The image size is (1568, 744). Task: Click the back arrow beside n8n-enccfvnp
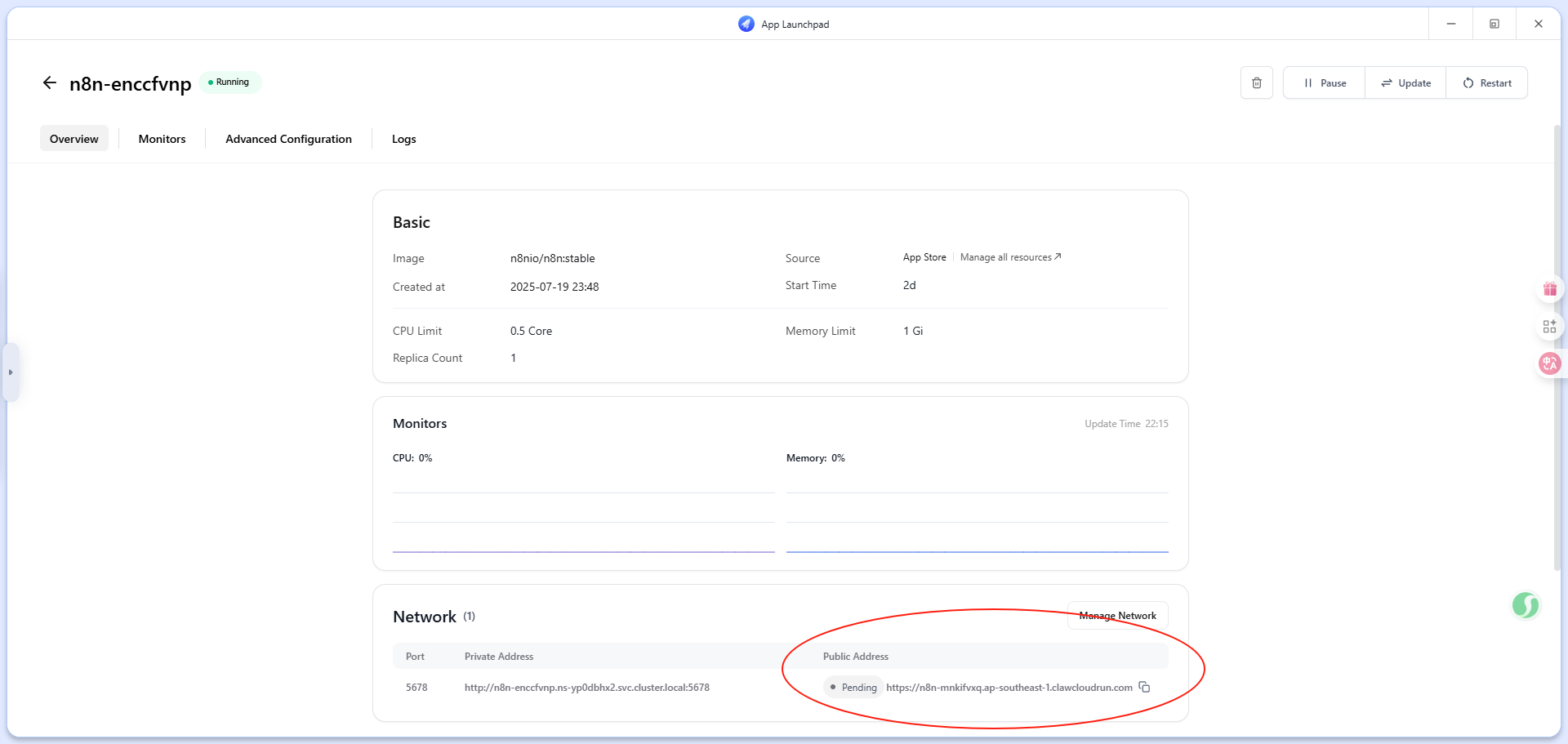[x=50, y=83]
